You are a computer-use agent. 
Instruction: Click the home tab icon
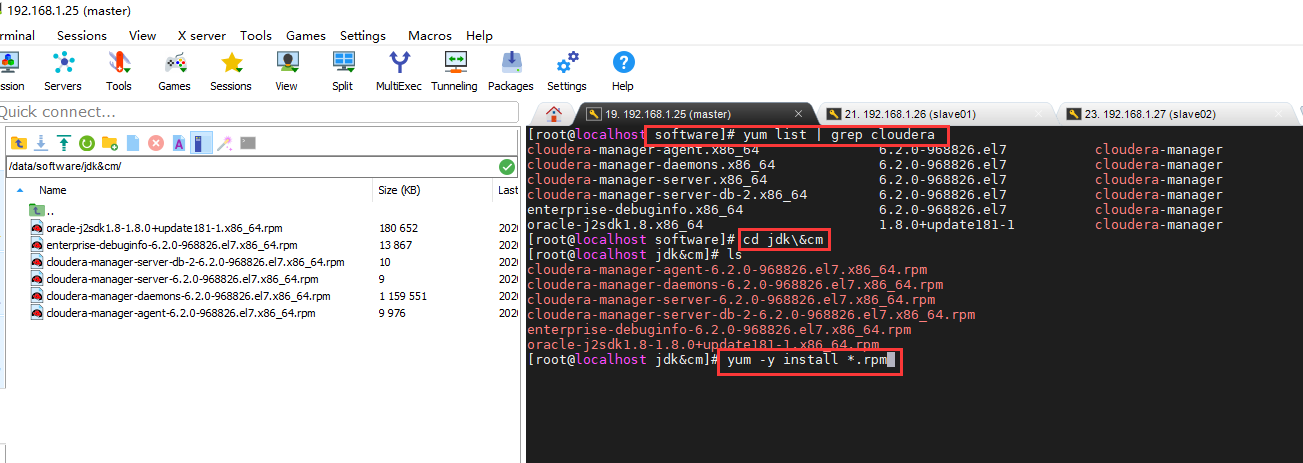[553, 114]
